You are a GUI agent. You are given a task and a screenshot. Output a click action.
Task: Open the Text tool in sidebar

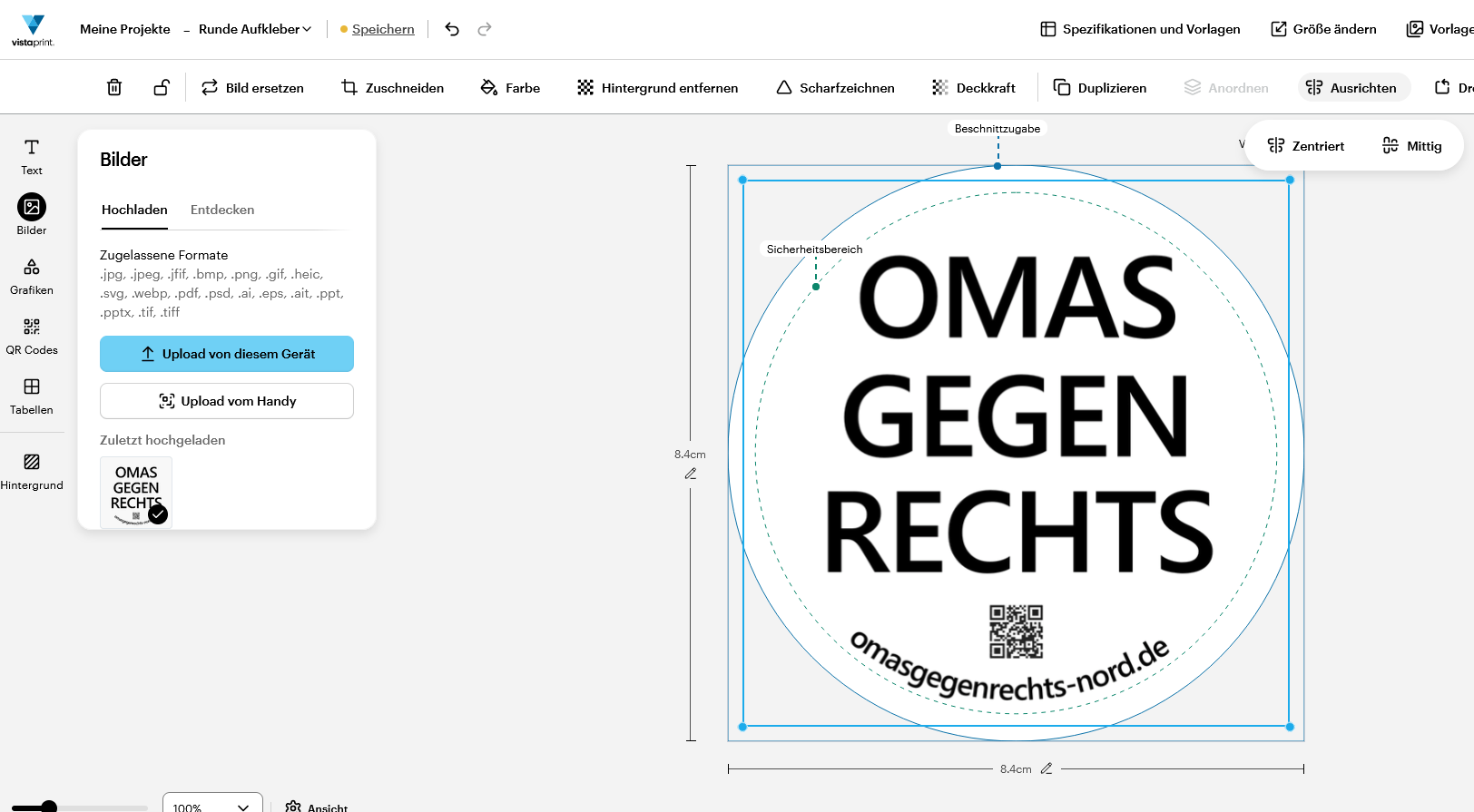pyautogui.click(x=32, y=157)
